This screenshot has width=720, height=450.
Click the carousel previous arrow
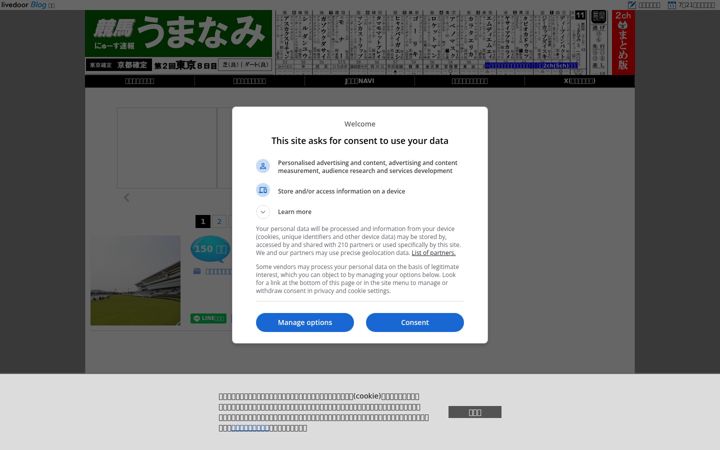[126, 198]
